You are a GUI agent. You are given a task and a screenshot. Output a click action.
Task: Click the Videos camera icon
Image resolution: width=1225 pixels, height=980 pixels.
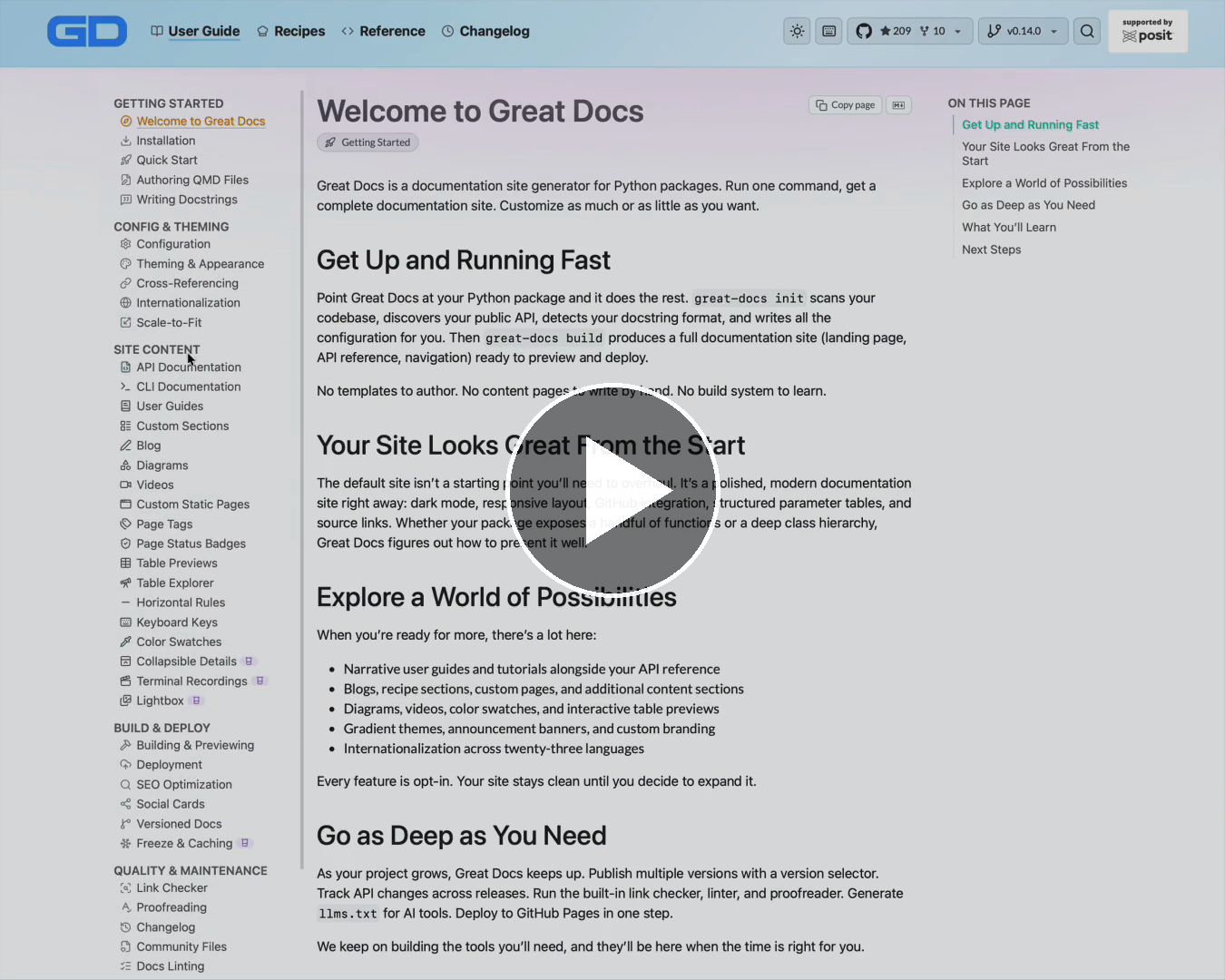(x=126, y=485)
